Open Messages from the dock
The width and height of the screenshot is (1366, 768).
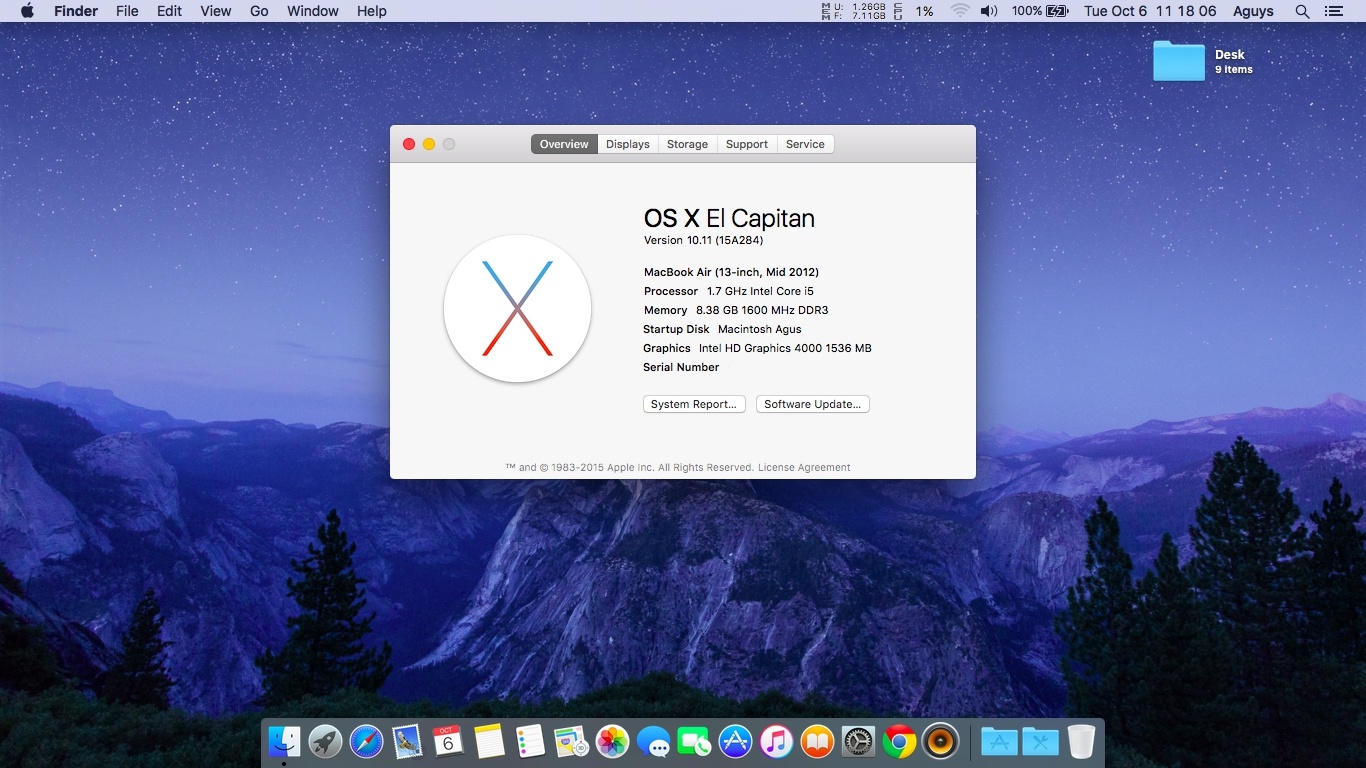[x=653, y=741]
